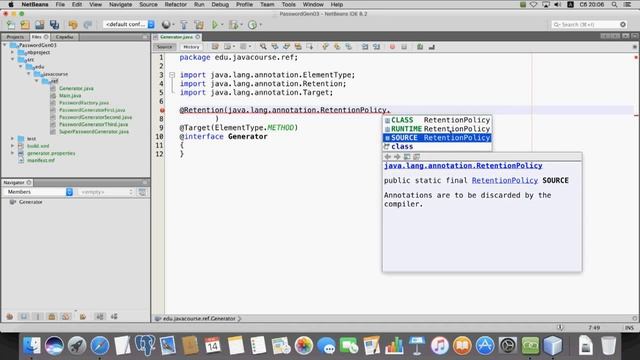Viewport: 640px width, 360px height.
Task: Click the Open Project toolbar icon
Action: coord(39,24)
